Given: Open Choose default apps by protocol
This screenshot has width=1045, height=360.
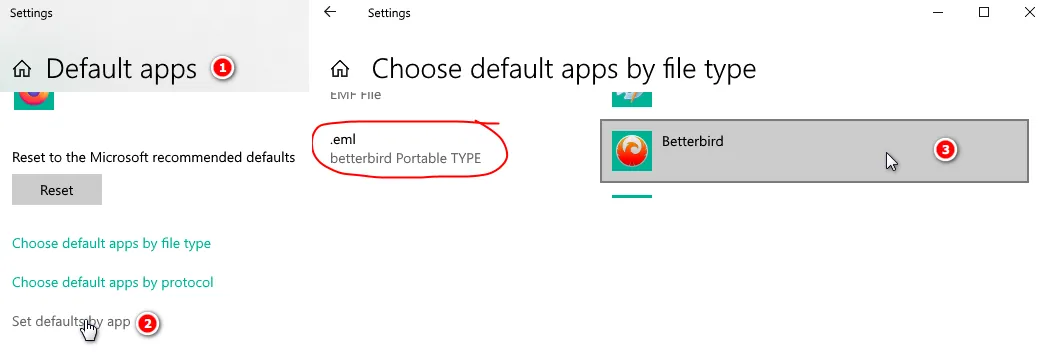Looking at the screenshot, I should tap(113, 282).
